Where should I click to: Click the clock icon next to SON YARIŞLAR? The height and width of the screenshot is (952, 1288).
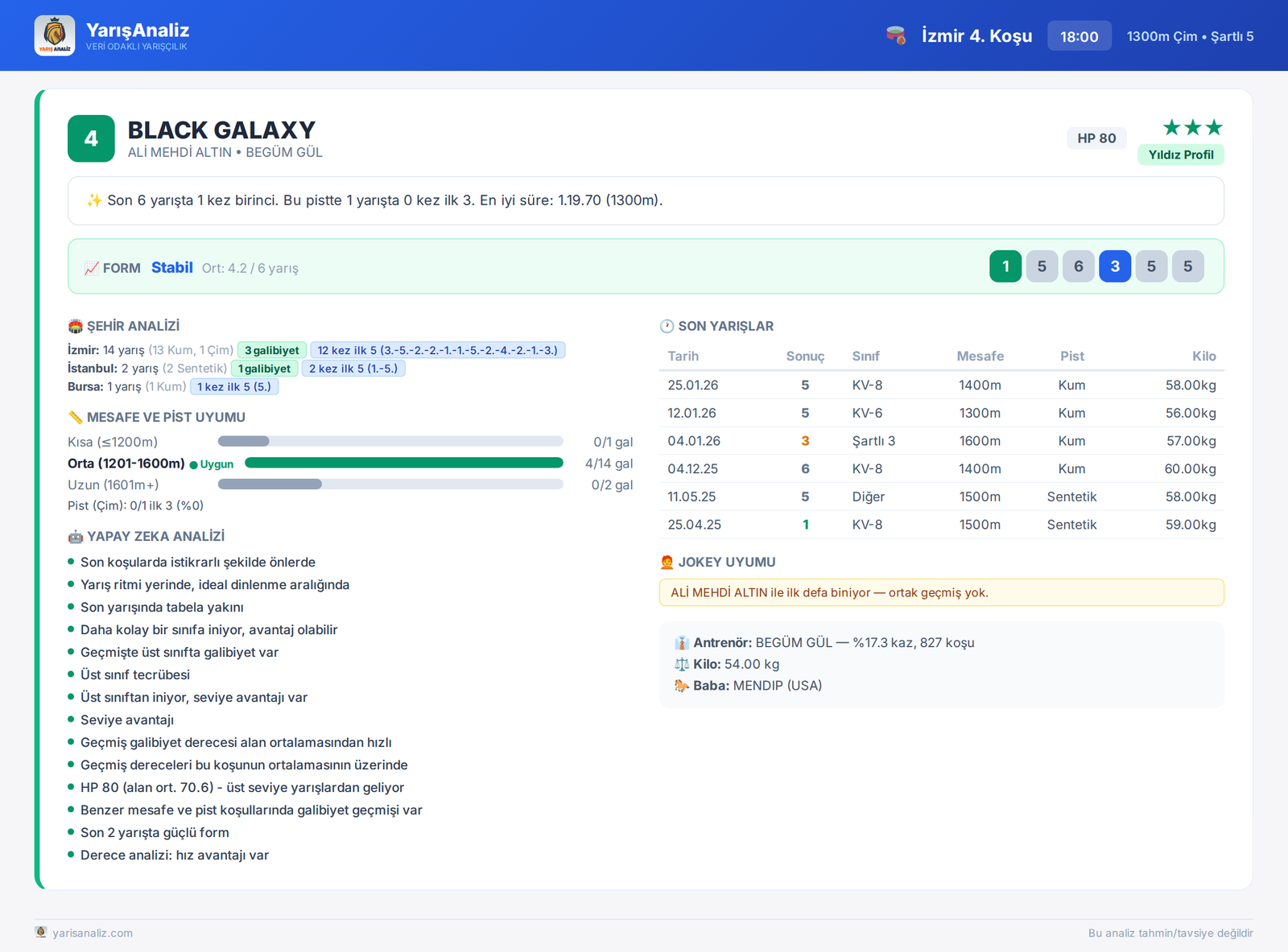point(667,326)
